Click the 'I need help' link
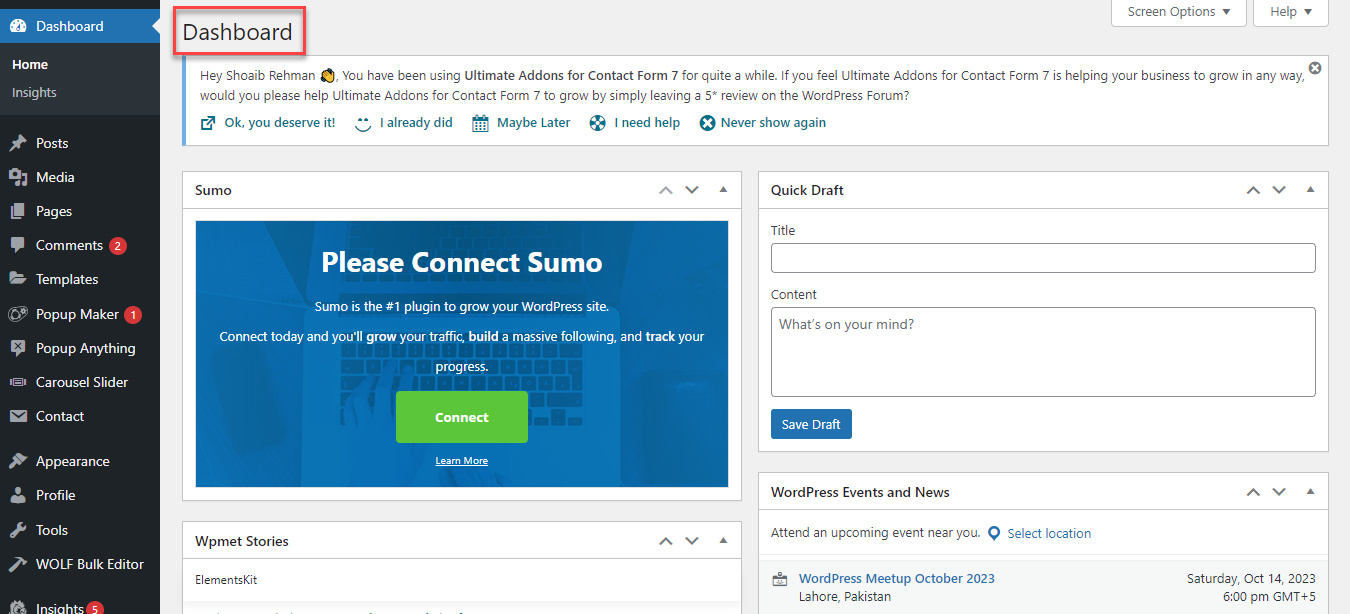 (647, 123)
